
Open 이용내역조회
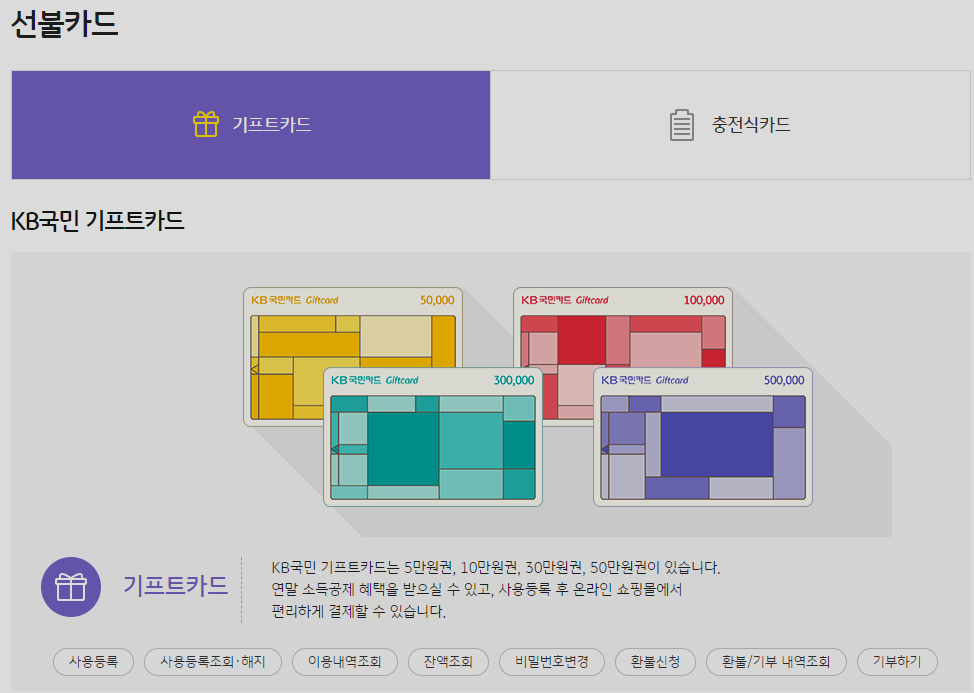click(x=345, y=662)
